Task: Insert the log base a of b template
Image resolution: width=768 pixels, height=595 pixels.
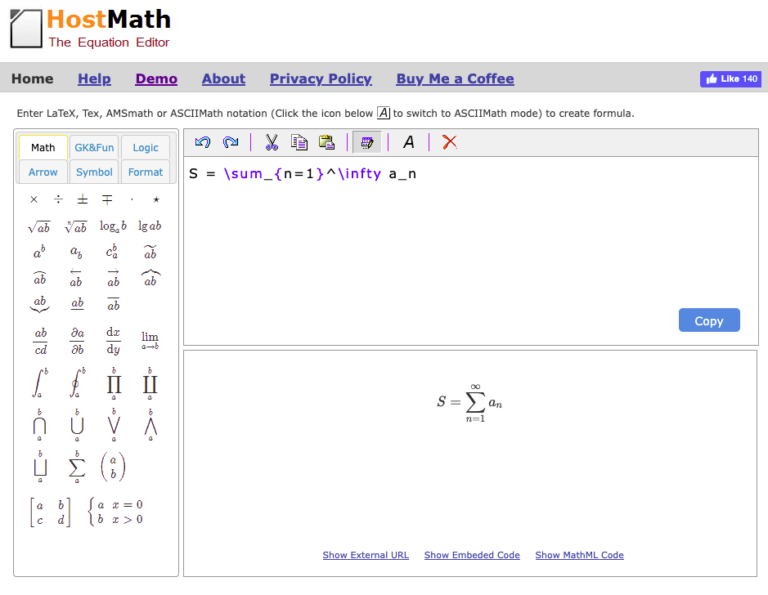Action: (x=113, y=226)
